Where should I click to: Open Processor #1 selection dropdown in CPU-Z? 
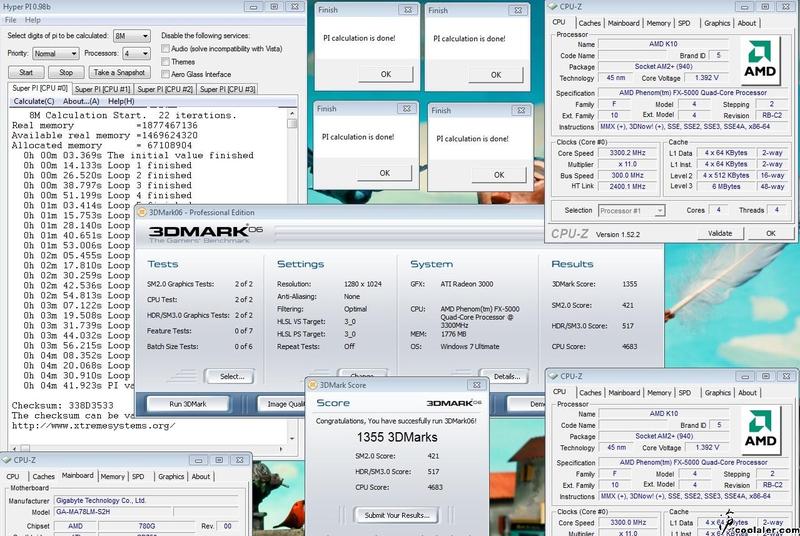[632, 211]
